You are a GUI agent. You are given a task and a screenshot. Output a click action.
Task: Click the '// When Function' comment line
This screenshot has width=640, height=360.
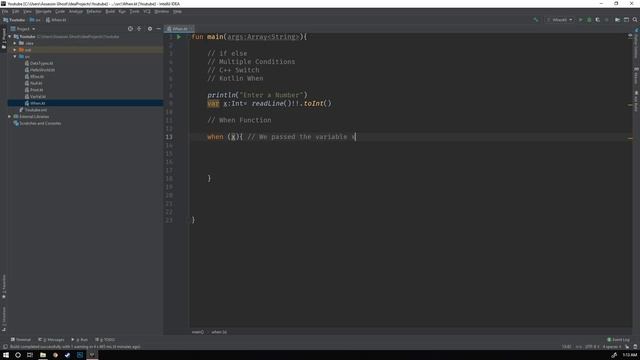coord(239,120)
